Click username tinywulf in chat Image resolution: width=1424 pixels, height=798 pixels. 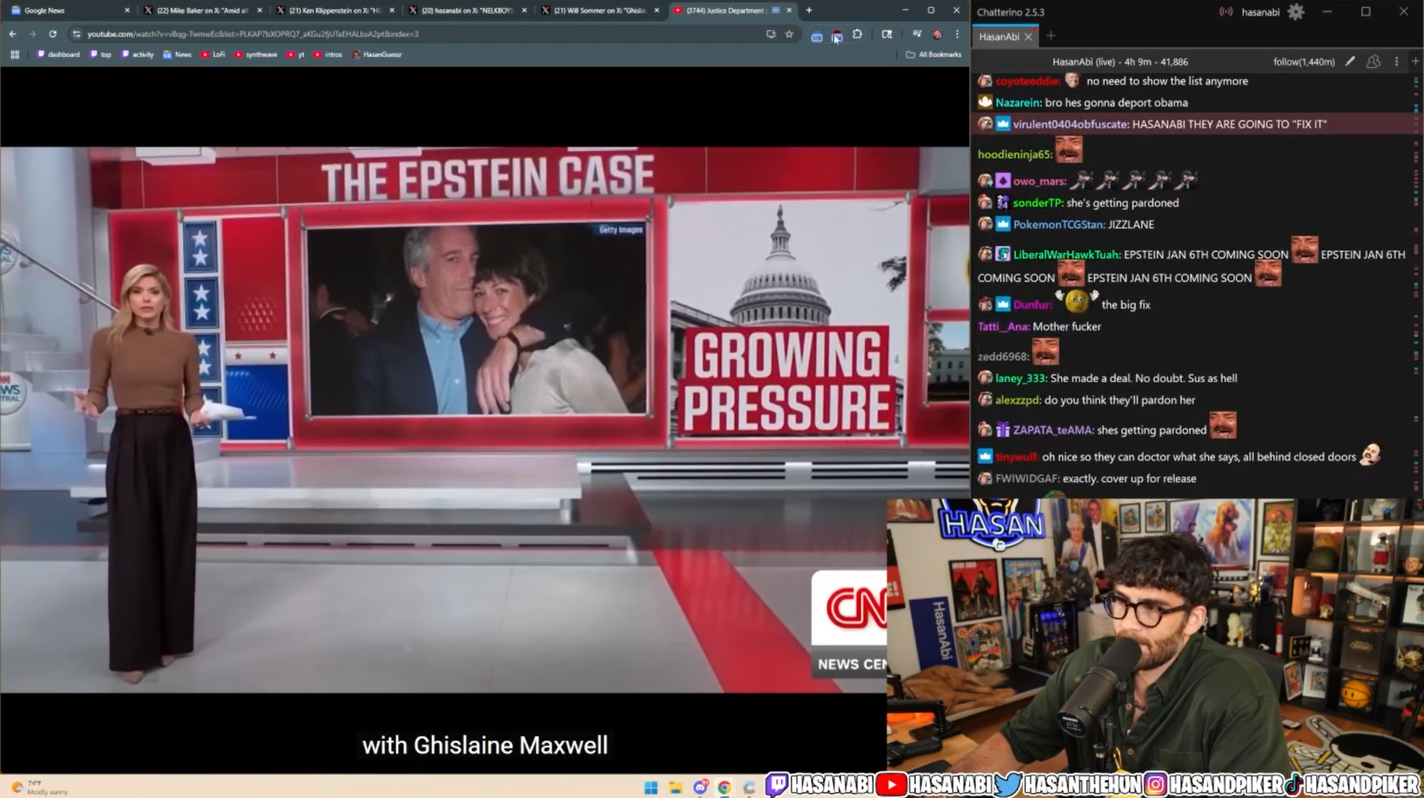[x=1017, y=457]
